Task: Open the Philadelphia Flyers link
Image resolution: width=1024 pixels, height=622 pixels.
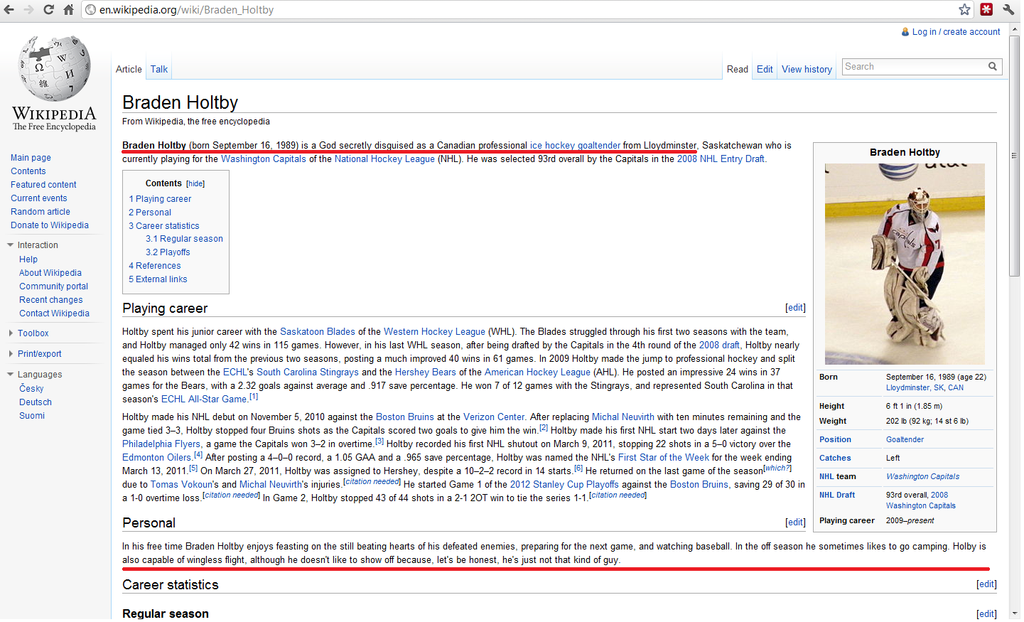Action: pyautogui.click(x=161, y=444)
